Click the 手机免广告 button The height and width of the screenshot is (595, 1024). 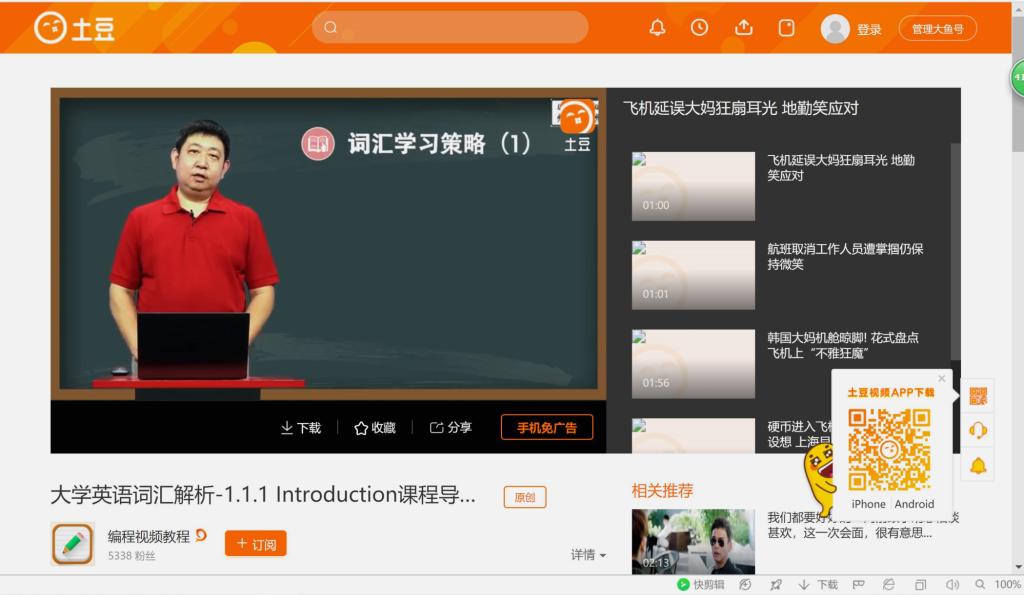[x=546, y=428]
